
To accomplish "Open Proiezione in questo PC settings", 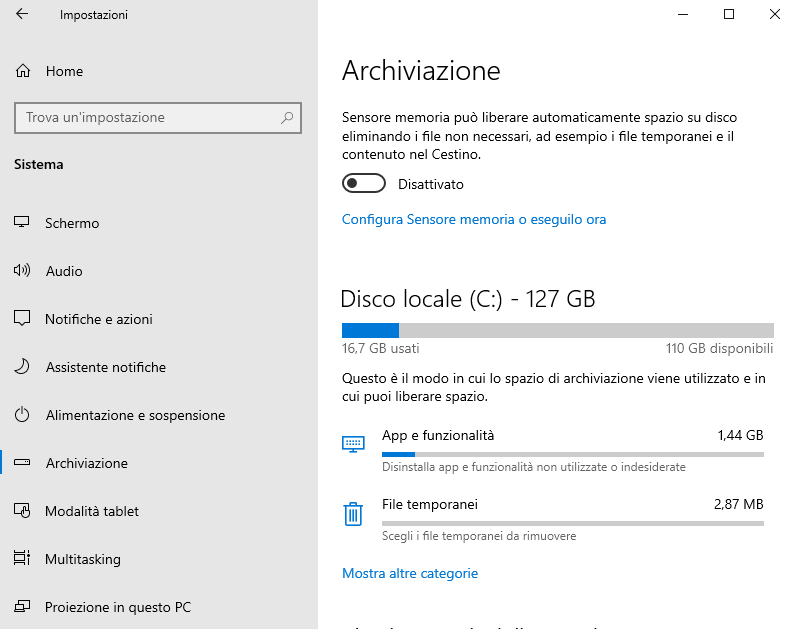I will (117, 607).
